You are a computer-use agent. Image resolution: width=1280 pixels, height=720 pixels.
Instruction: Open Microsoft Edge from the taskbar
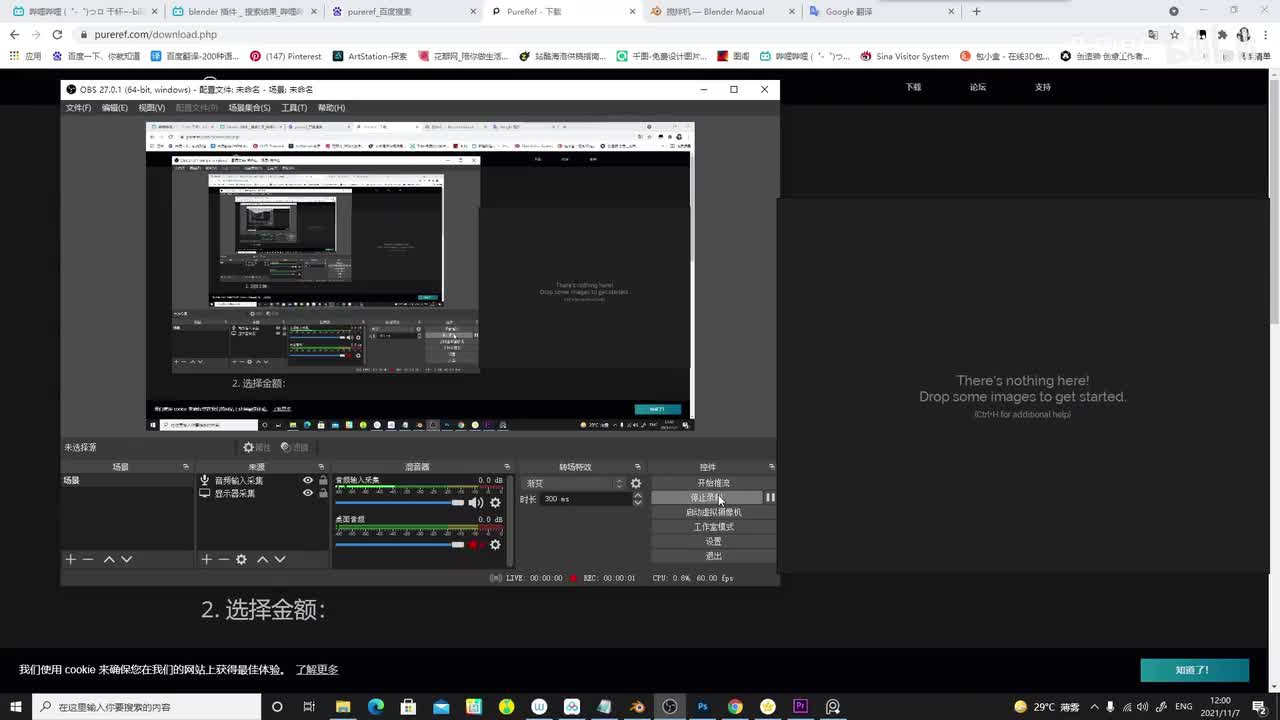376,707
